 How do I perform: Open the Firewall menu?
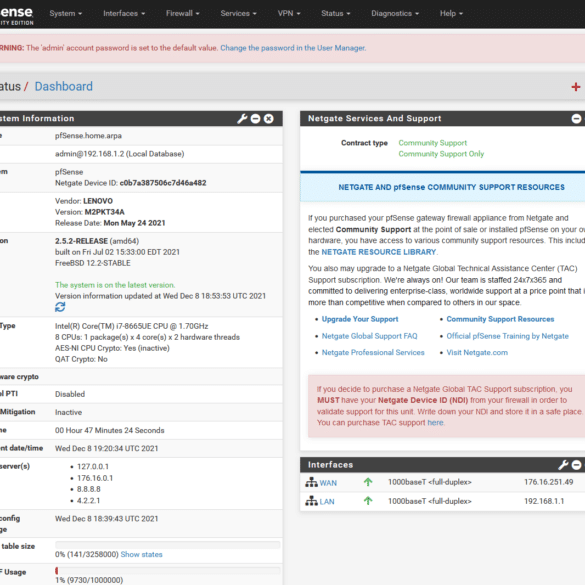point(182,13)
